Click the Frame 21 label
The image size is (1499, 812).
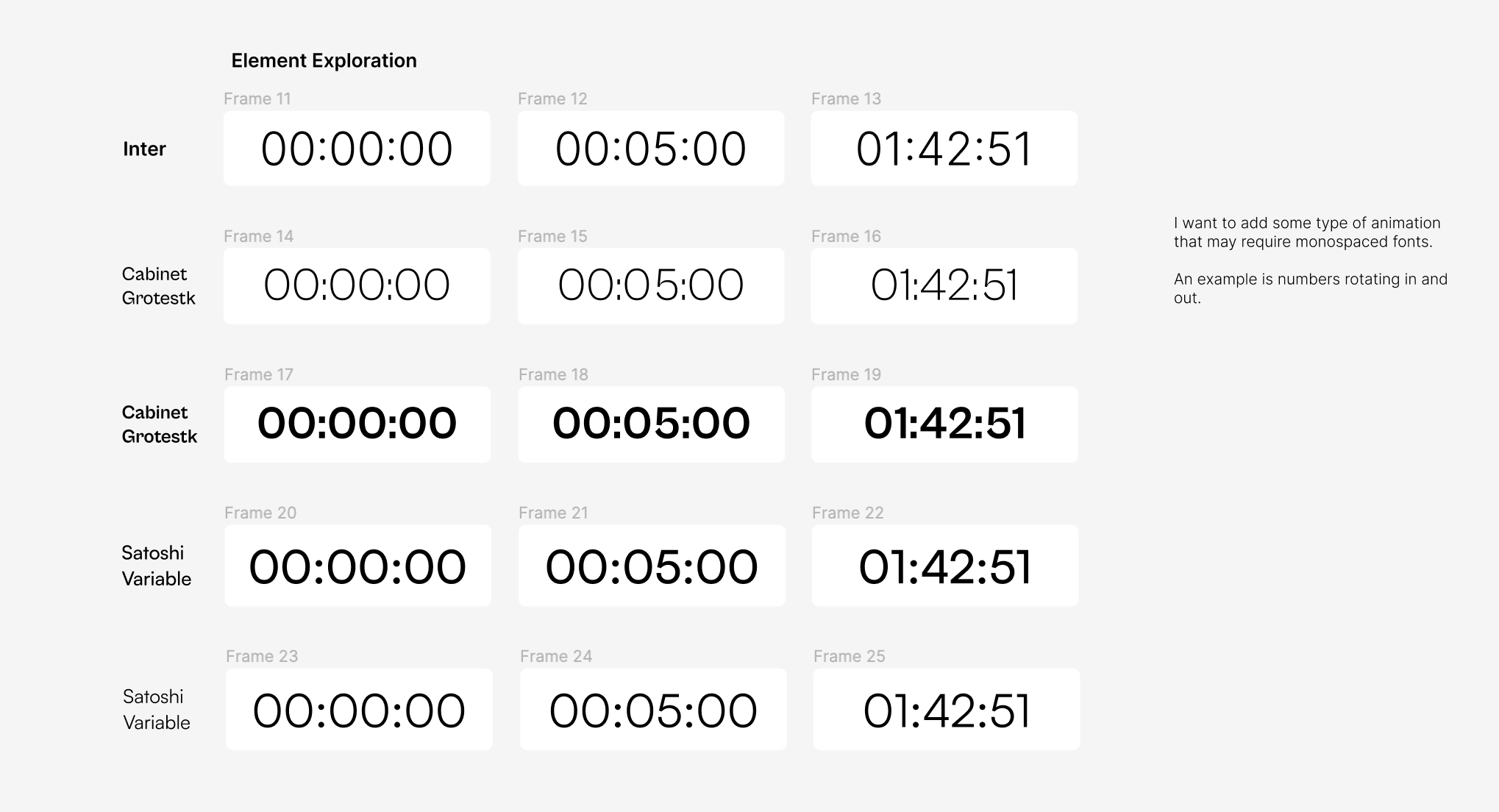click(553, 513)
